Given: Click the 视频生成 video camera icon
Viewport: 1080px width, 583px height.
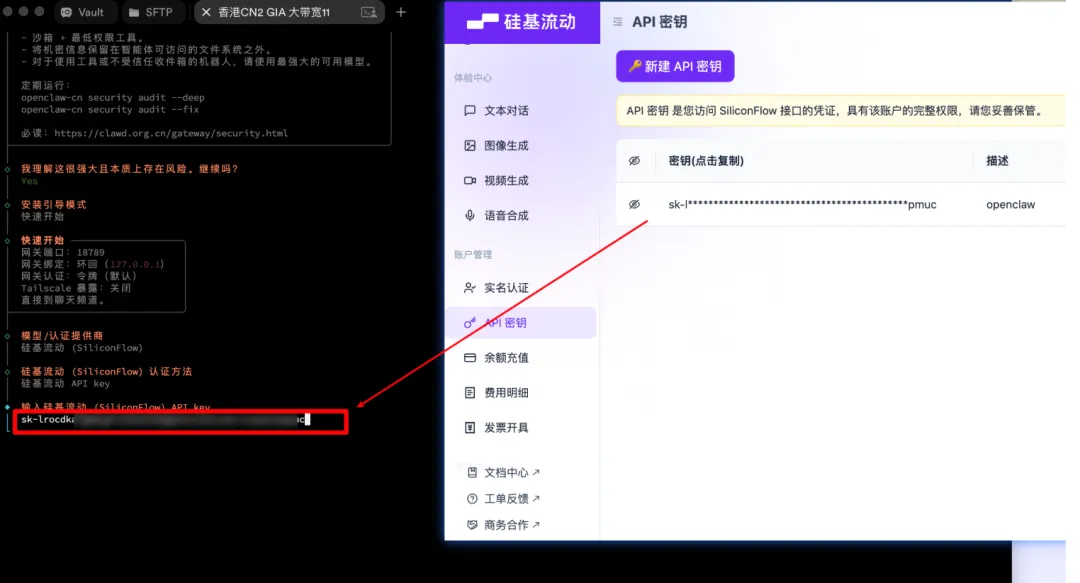Looking at the screenshot, I should tap(470, 181).
